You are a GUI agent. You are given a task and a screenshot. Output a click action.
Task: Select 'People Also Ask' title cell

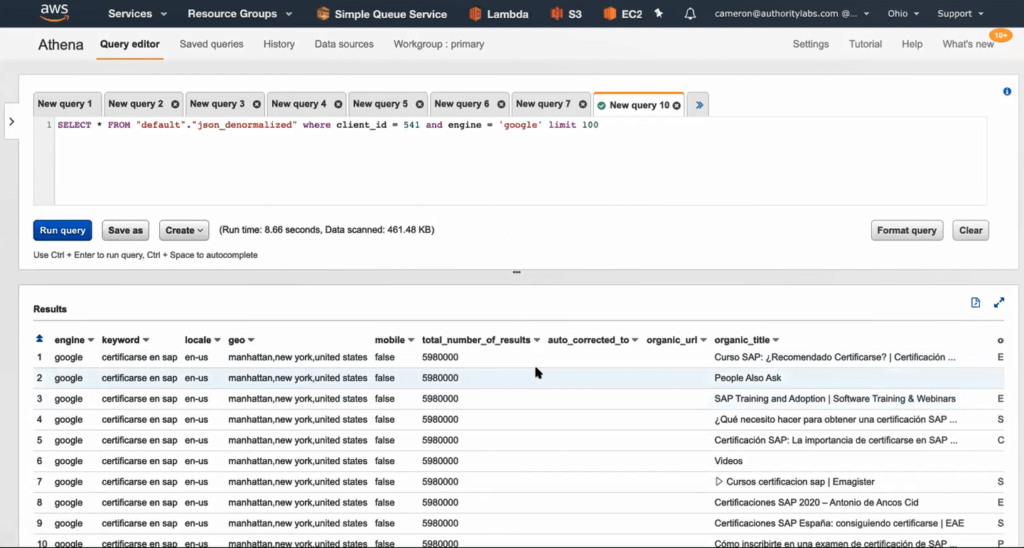coord(748,378)
